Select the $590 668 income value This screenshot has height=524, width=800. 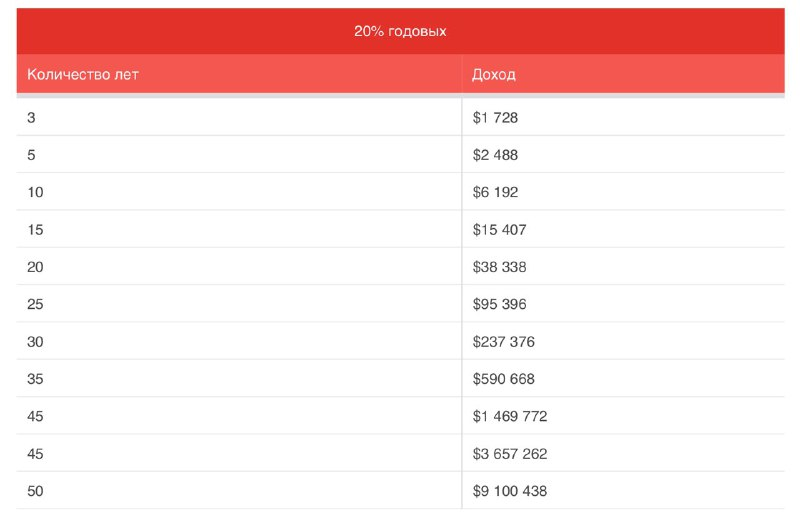click(x=504, y=379)
